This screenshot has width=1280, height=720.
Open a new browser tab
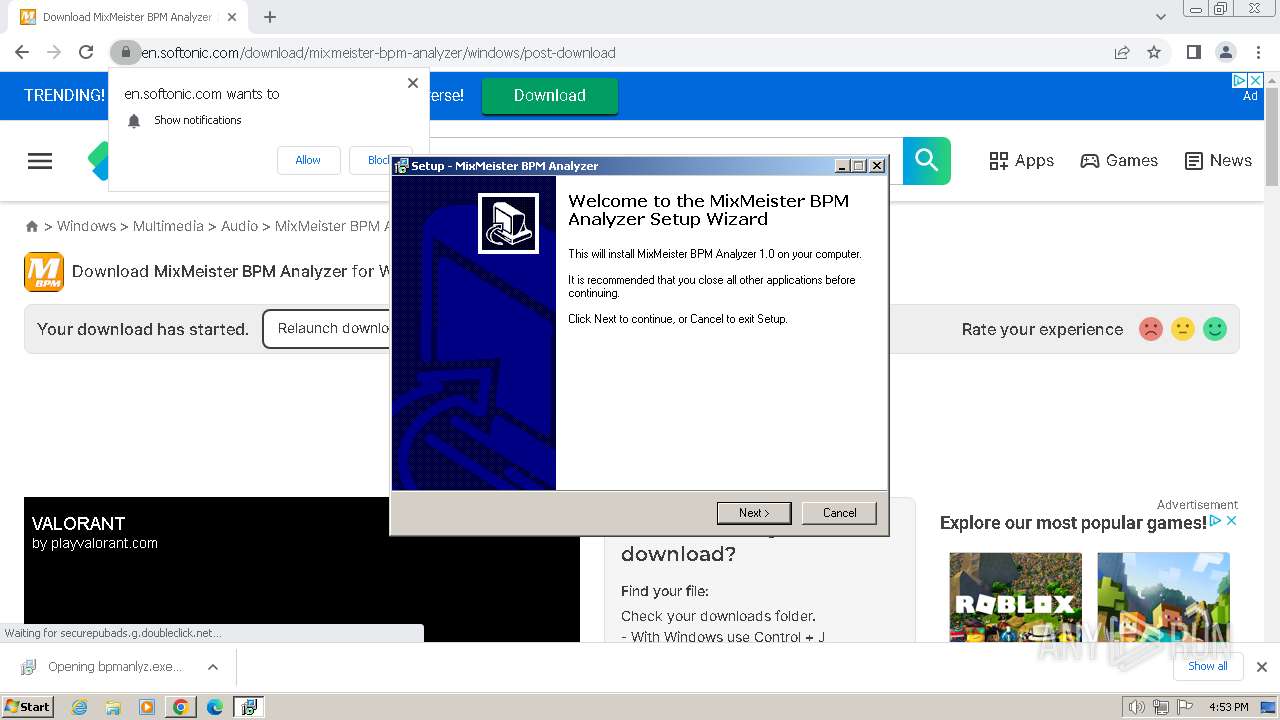pos(270,17)
